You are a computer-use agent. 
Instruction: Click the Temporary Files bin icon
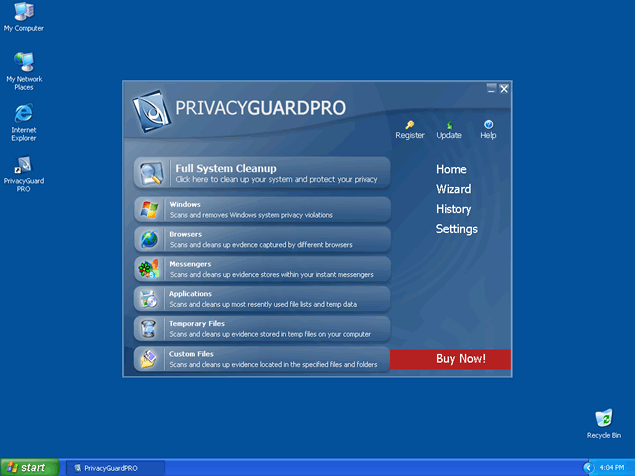[149, 328]
